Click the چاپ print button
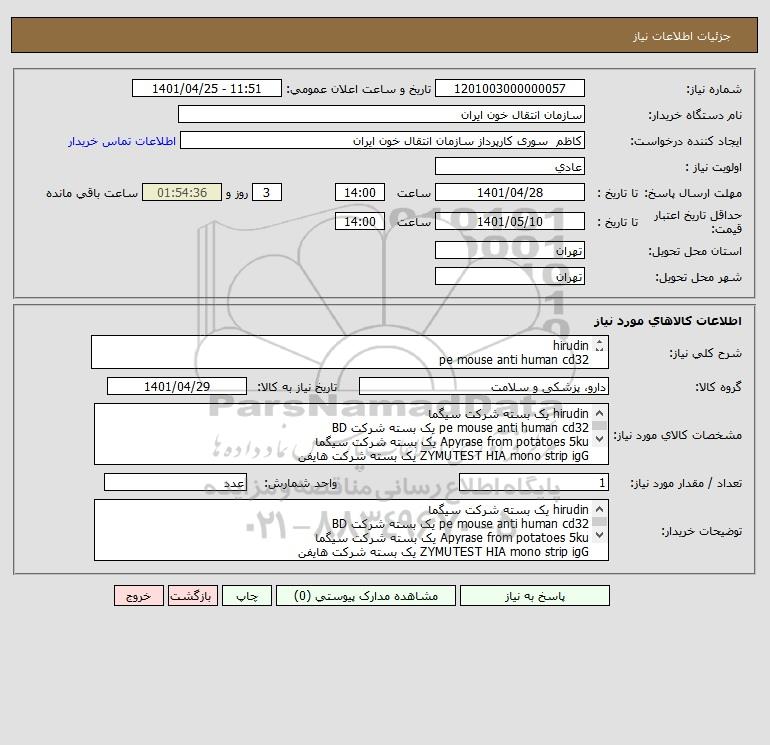The height and width of the screenshot is (745, 770). point(247,596)
